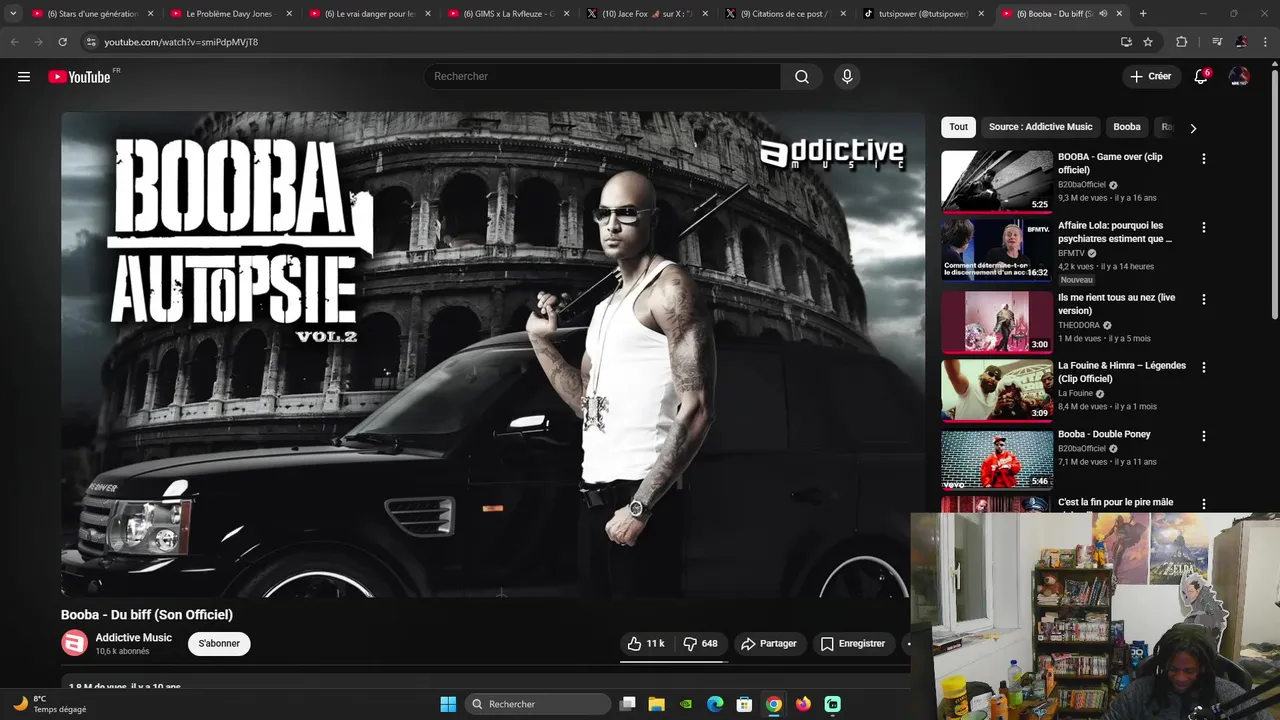The image size is (1280, 720).
Task: Switch to Le vrai danger tab
Action: [x=367, y=14]
